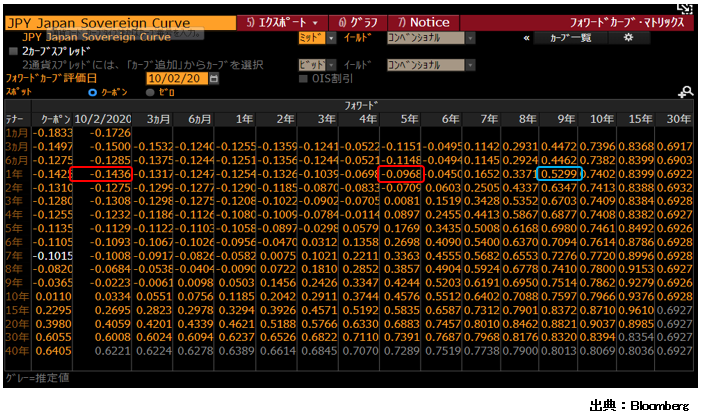This screenshot has width=704, height=417.
Task: Click the テナー header label
Action: pyautogui.click(x=14, y=119)
